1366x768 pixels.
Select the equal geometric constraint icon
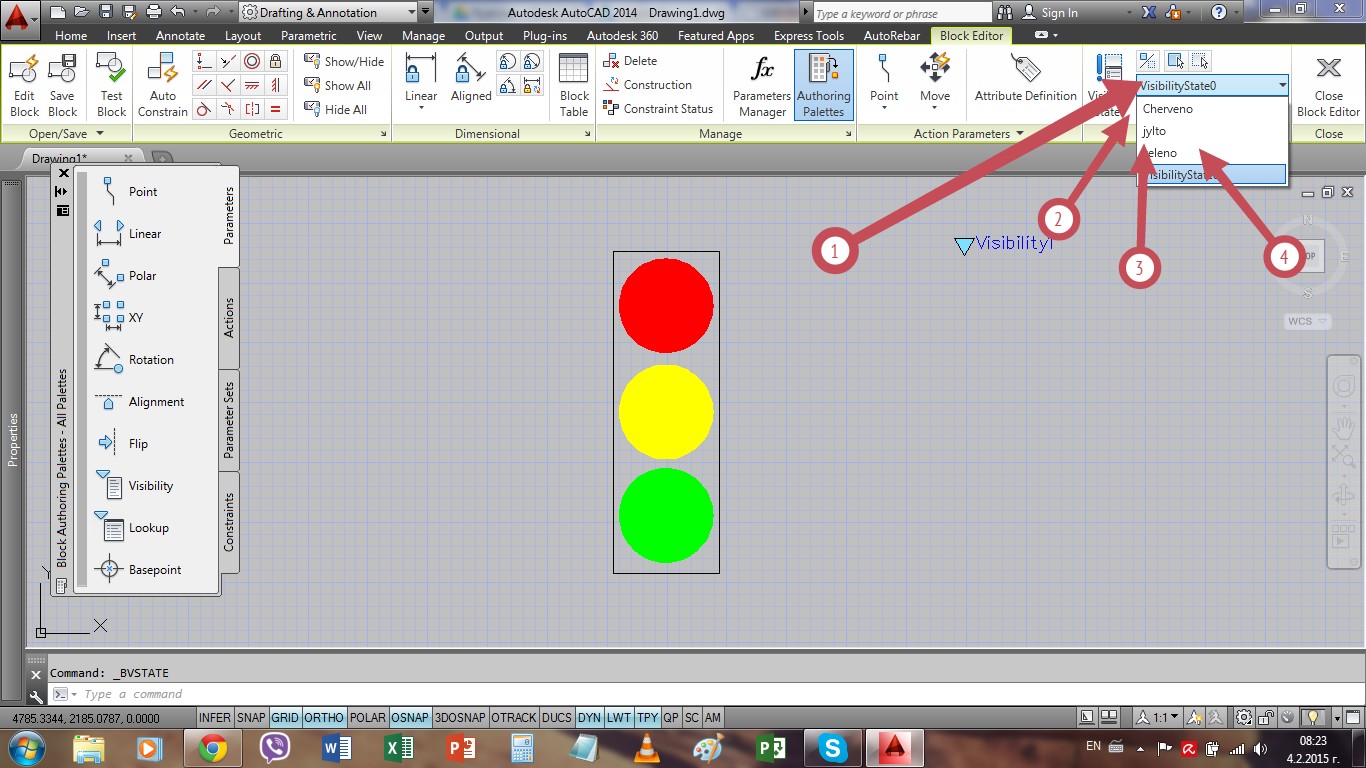(x=276, y=109)
